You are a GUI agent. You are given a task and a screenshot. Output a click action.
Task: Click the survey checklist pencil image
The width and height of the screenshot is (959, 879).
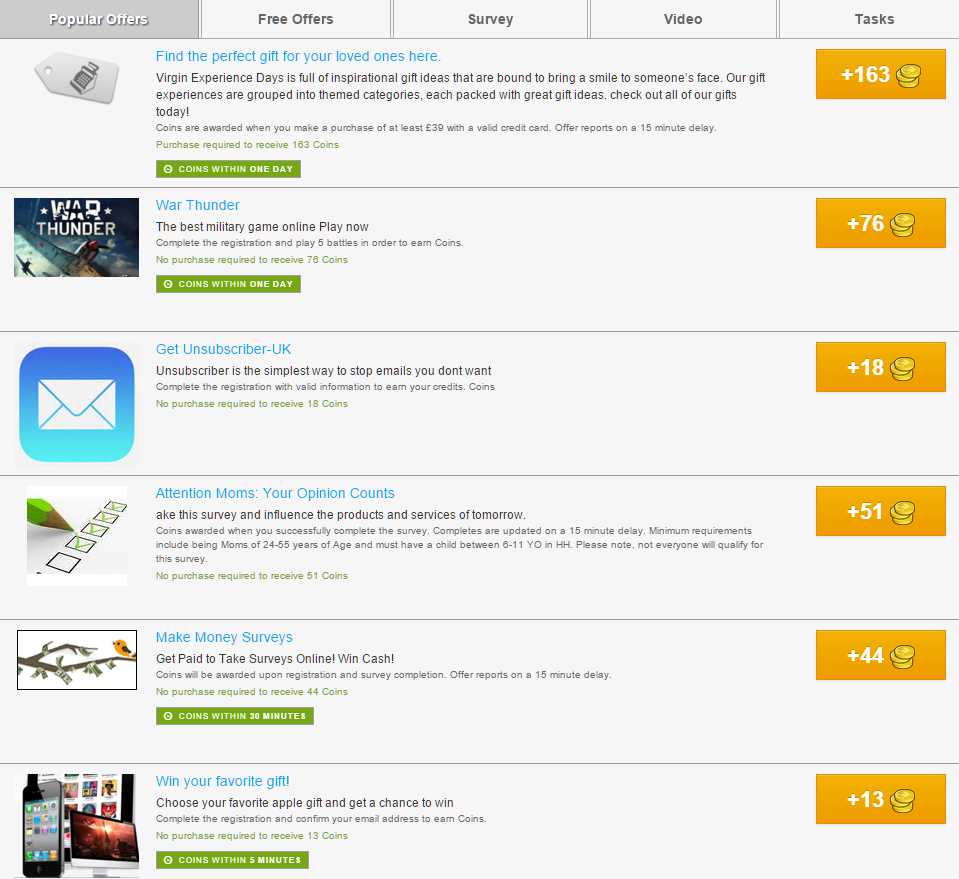77,536
